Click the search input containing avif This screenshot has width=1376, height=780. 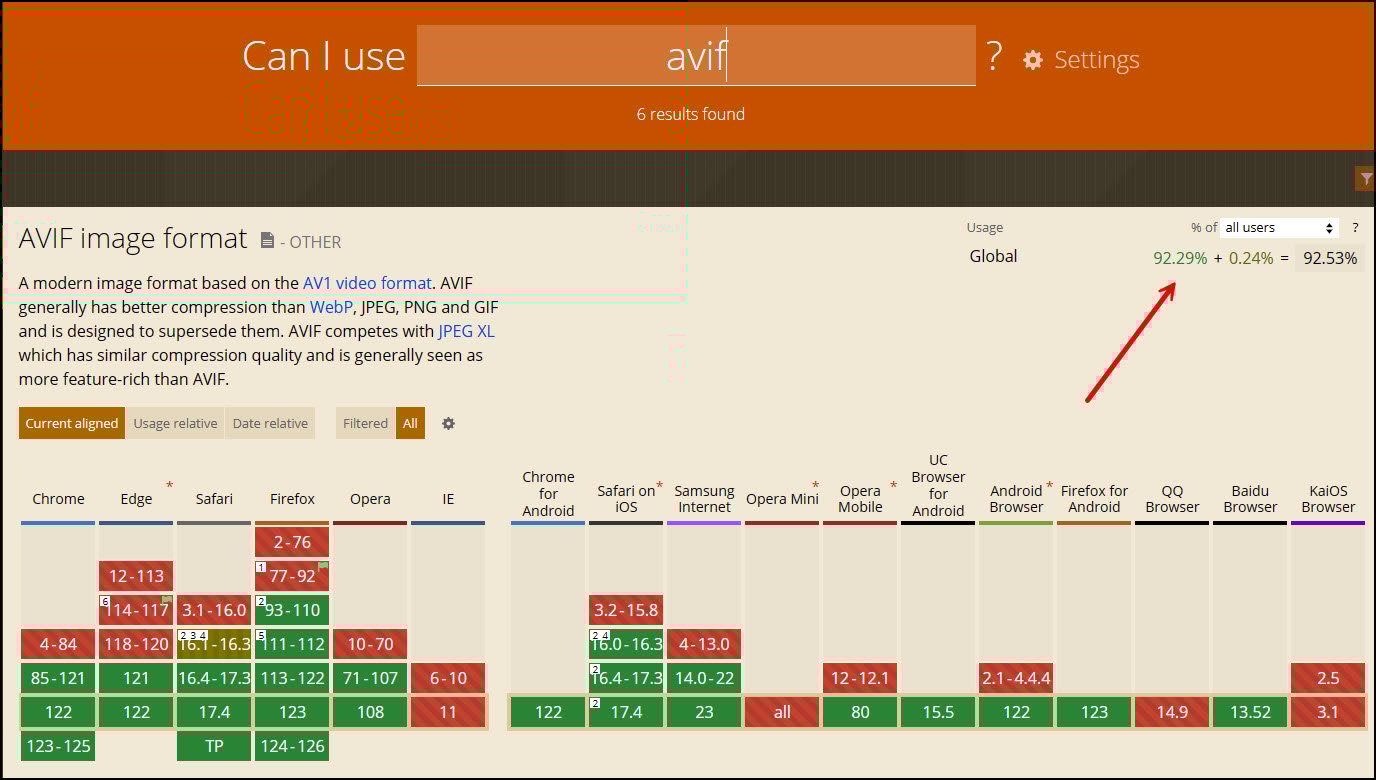pyautogui.click(x=696, y=55)
